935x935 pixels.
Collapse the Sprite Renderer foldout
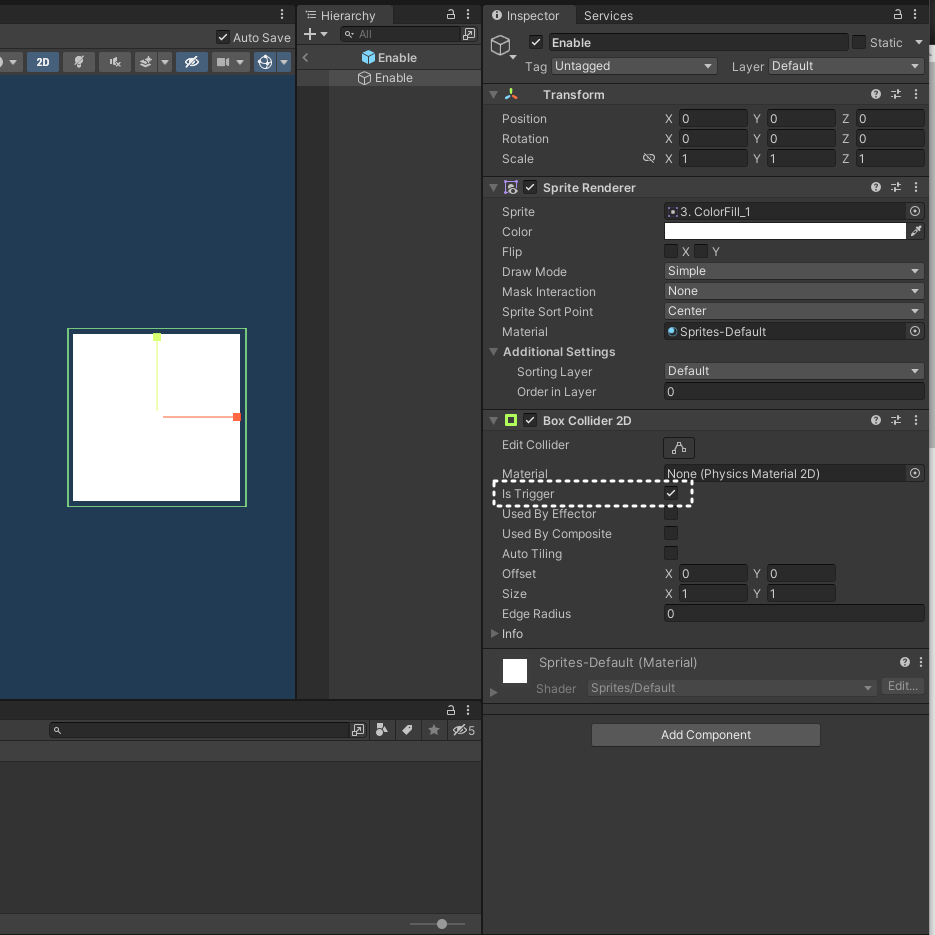[494, 187]
